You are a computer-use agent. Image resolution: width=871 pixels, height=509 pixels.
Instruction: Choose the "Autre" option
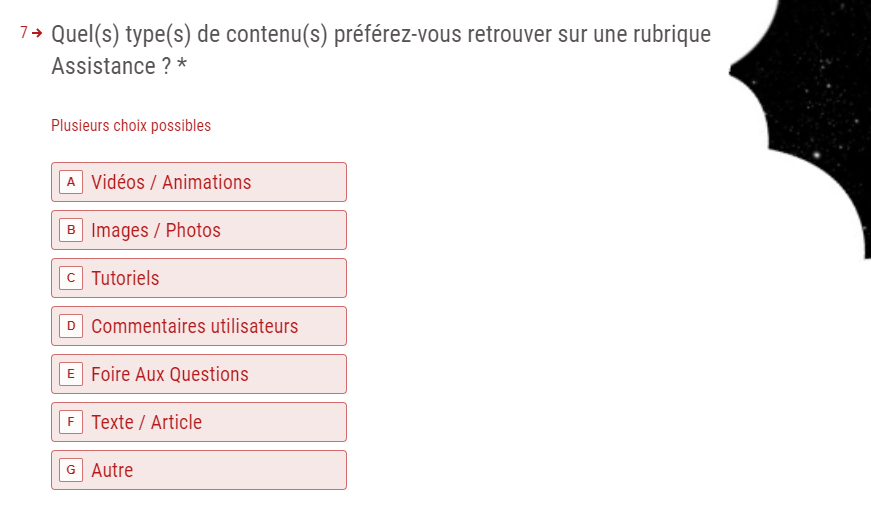click(x=198, y=470)
